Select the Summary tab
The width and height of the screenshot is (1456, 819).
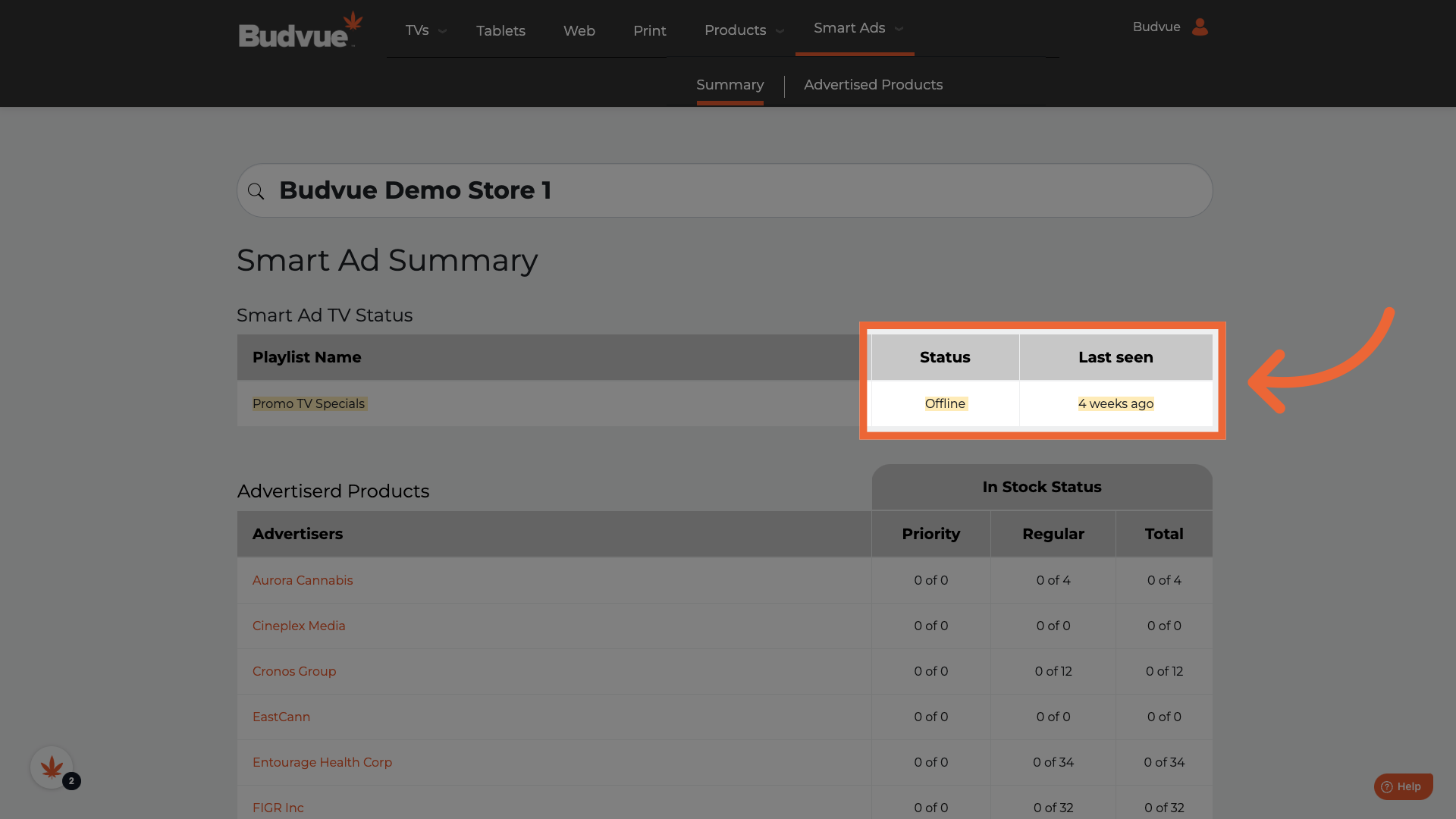point(730,85)
